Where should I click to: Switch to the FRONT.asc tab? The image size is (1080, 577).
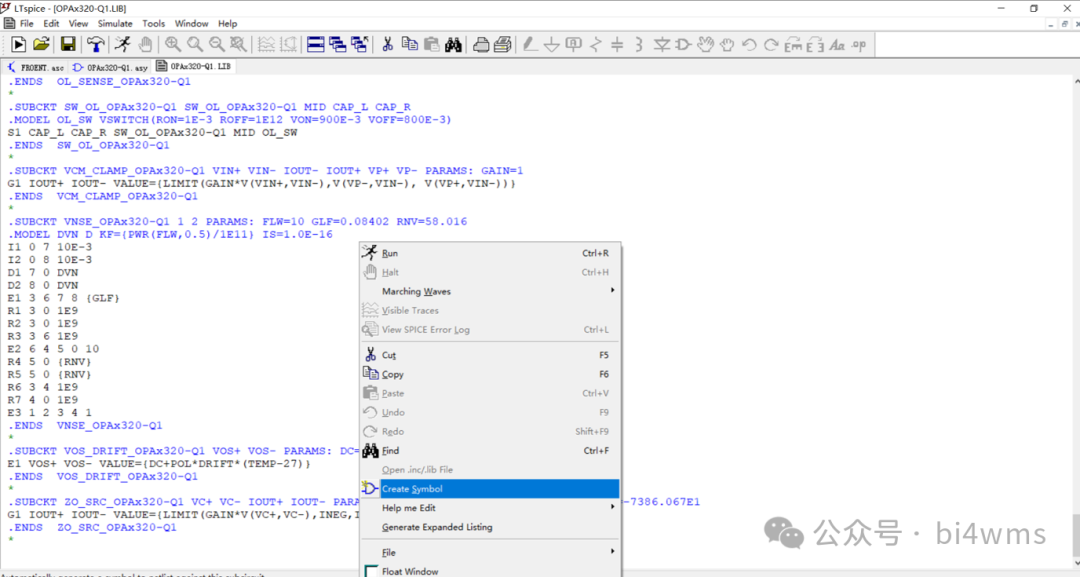(36, 67)
